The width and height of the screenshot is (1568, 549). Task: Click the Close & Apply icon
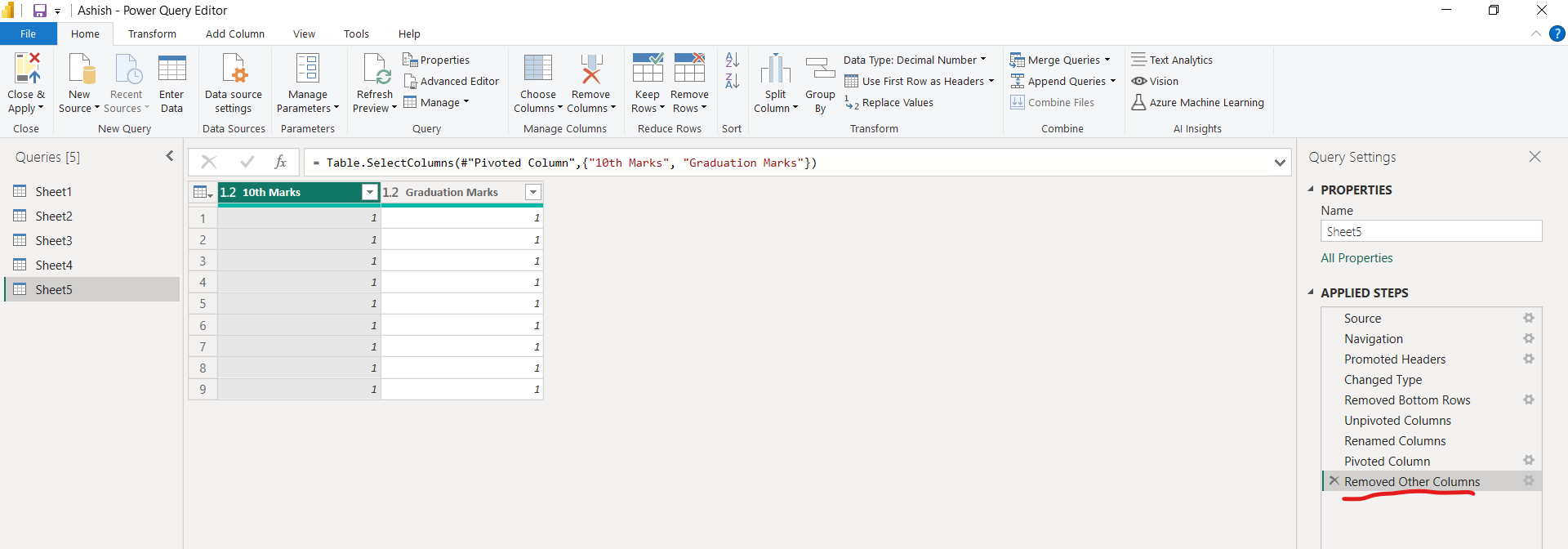point(26,69)
